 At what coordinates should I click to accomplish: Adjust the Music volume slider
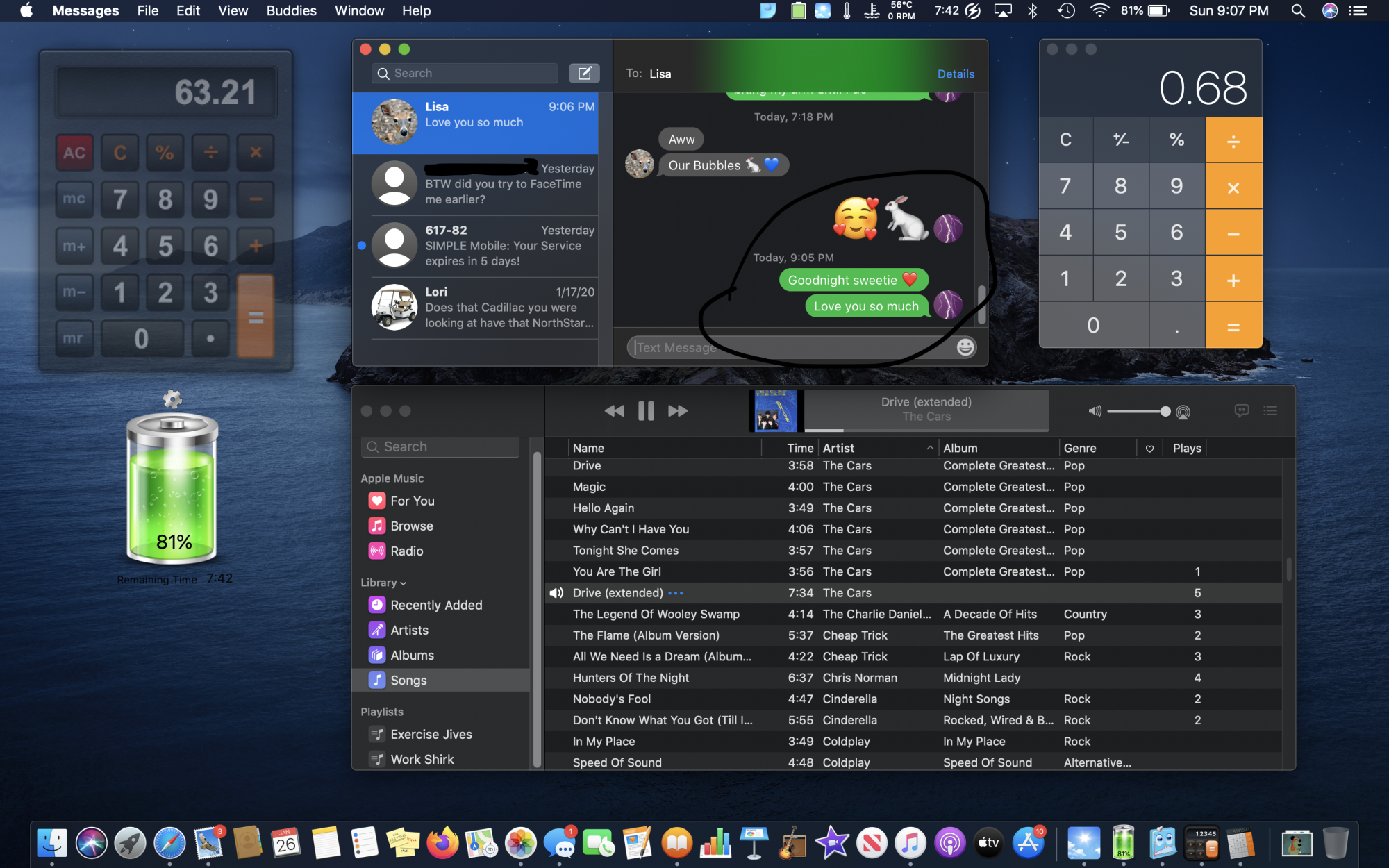pyautogui.click(x=1138, y=412)
